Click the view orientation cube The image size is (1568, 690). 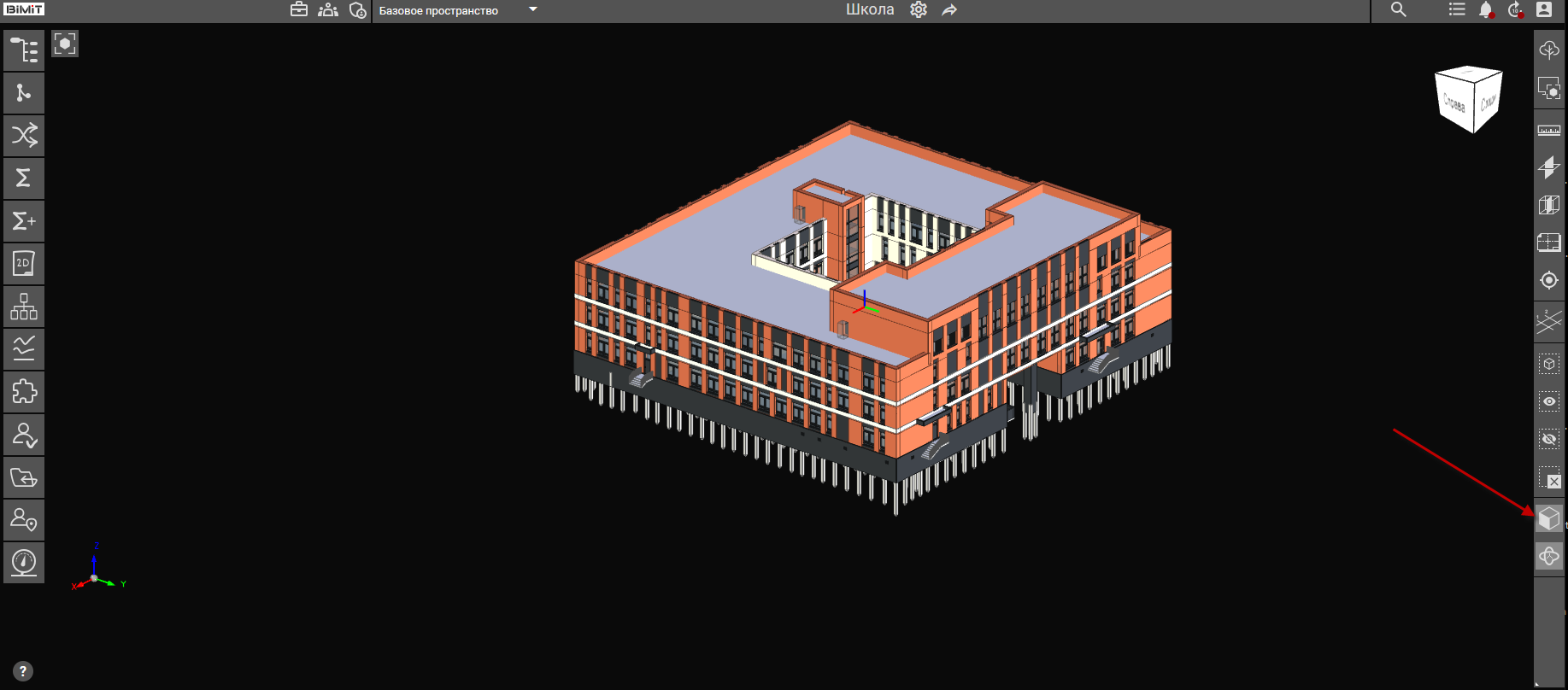point(1469,99)
